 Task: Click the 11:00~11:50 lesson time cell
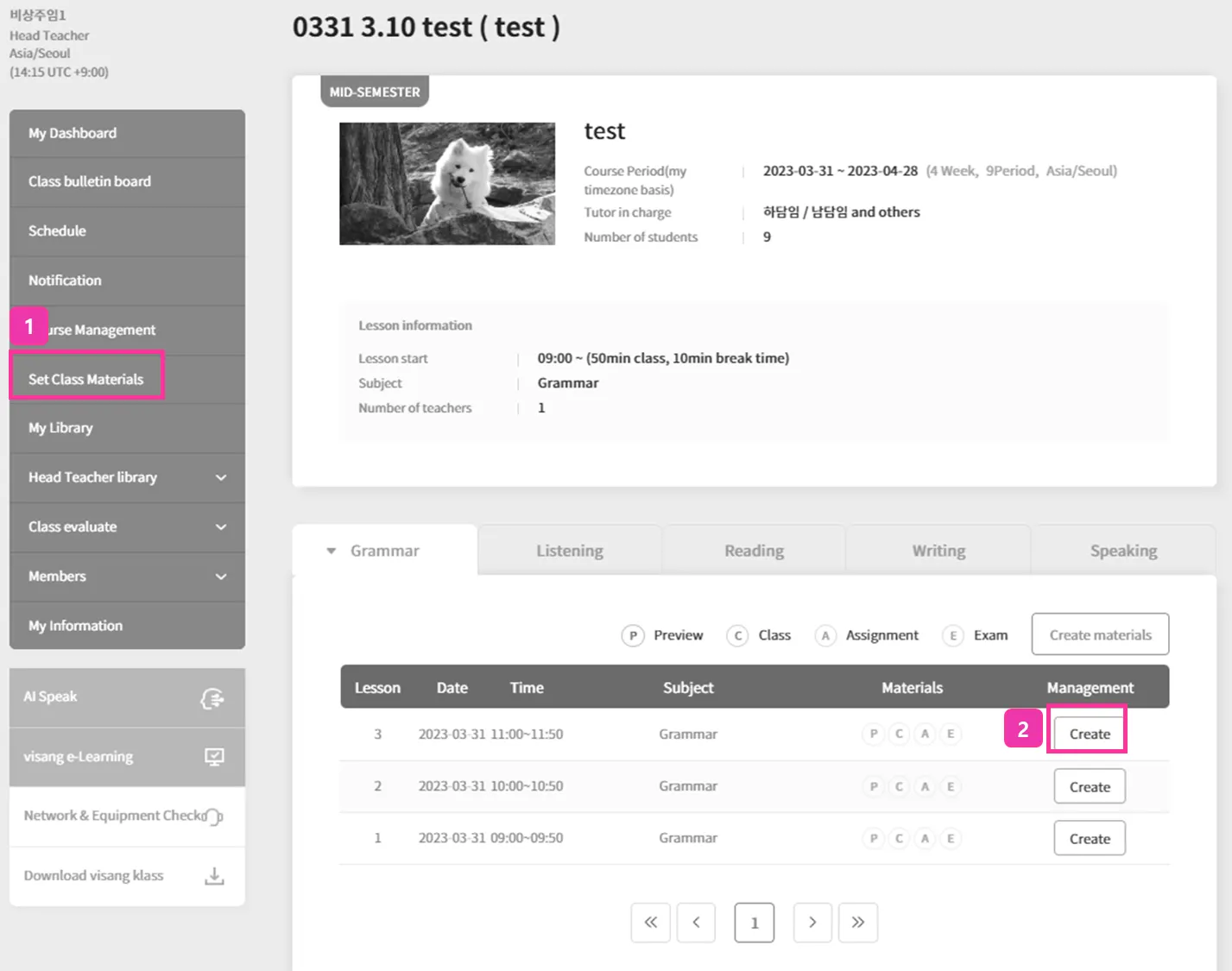[x=527, y=734]
